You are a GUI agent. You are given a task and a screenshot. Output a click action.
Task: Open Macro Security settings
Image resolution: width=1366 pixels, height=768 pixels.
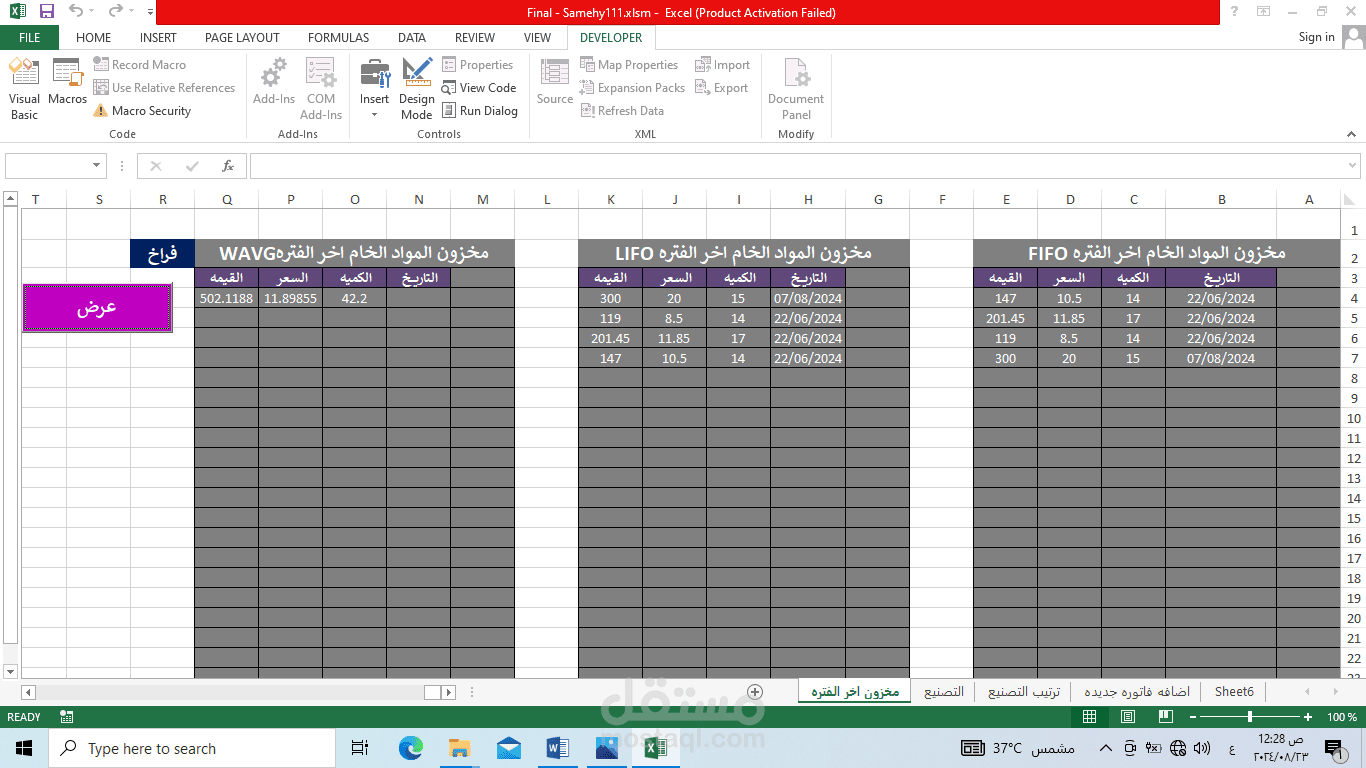tap(142, 111)
